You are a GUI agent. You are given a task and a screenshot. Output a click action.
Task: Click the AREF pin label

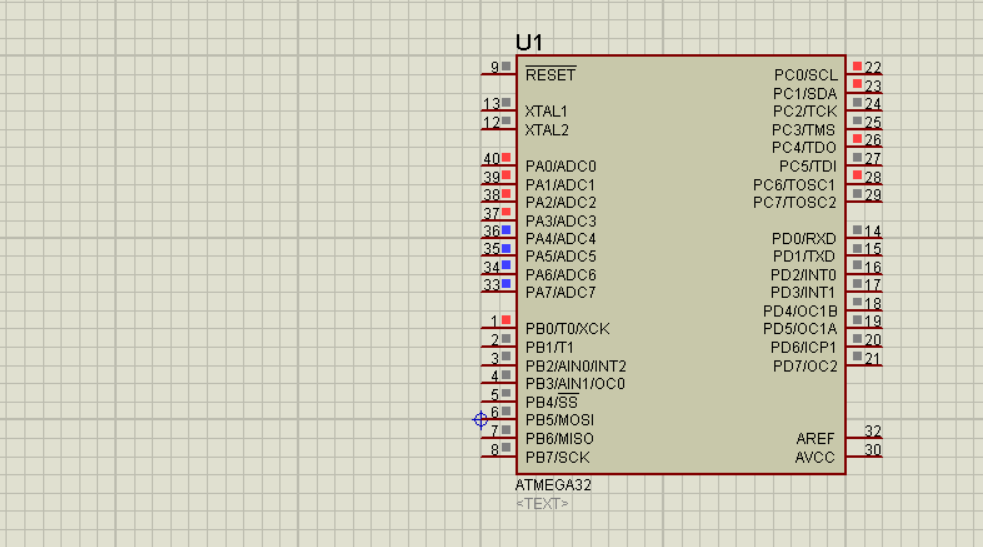(x=815, y=439)
